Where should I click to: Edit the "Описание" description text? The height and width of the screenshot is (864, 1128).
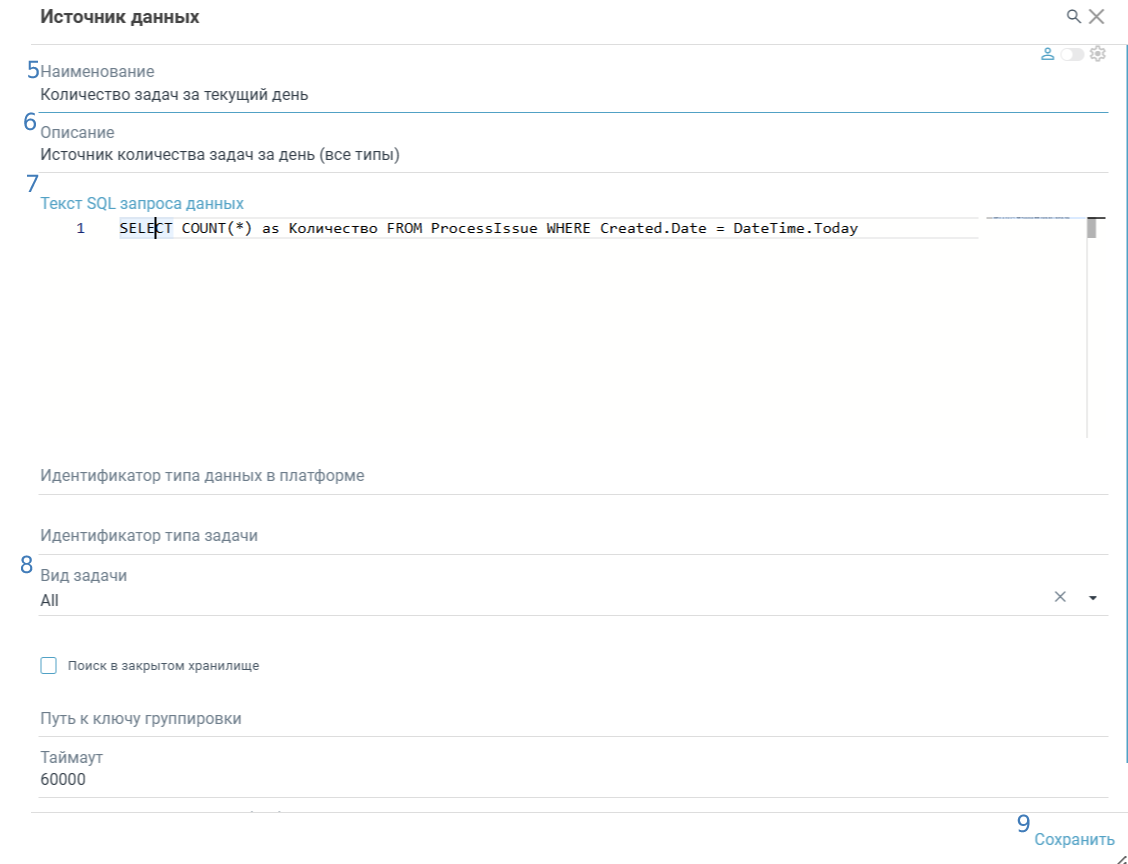point(300,154)
